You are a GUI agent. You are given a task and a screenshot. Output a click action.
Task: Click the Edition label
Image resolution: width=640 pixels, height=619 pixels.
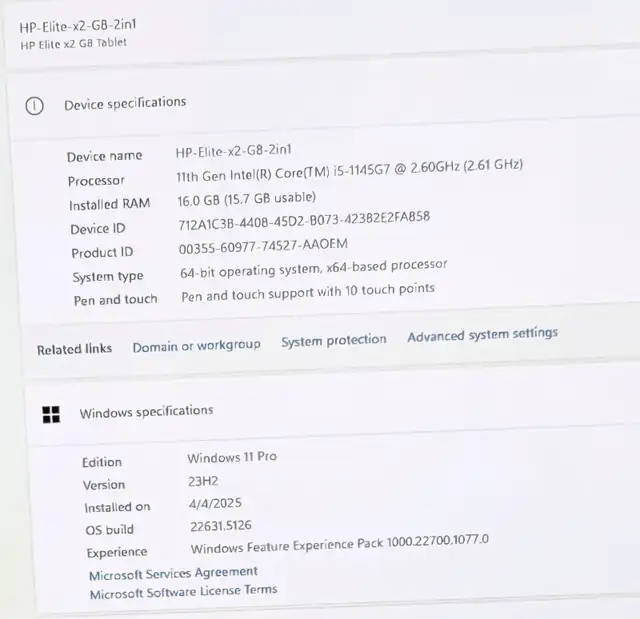click(102, 462)
